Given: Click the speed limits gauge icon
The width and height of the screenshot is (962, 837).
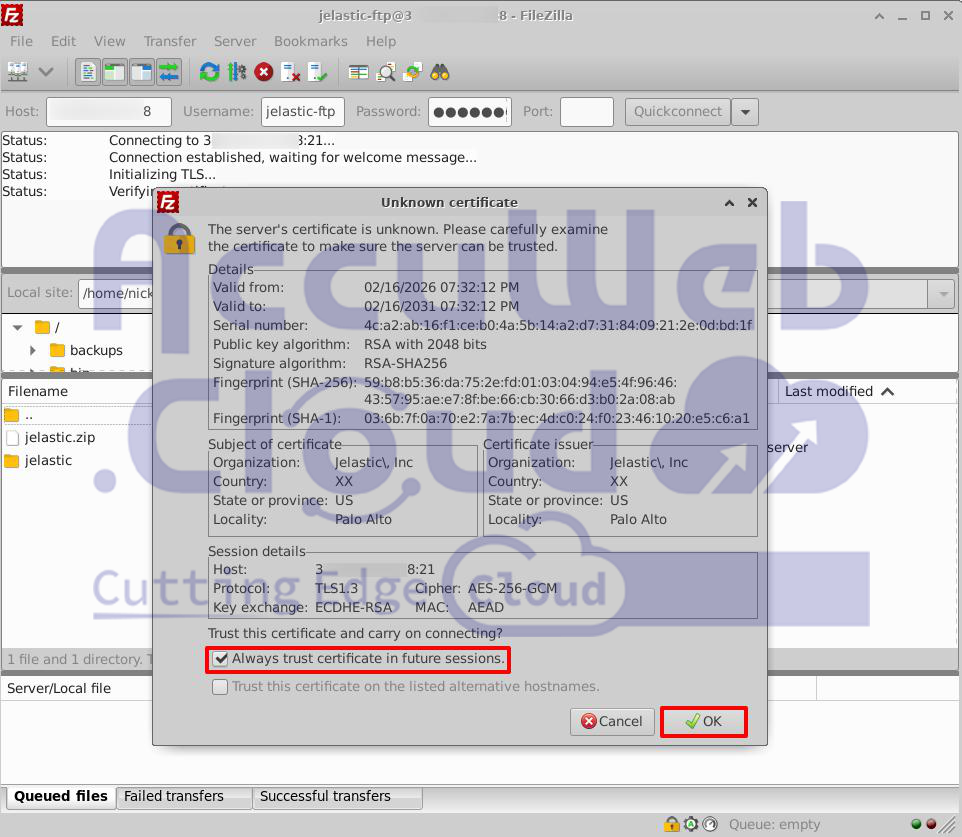Looking at the screenshot, I should (x=709, y=825).
